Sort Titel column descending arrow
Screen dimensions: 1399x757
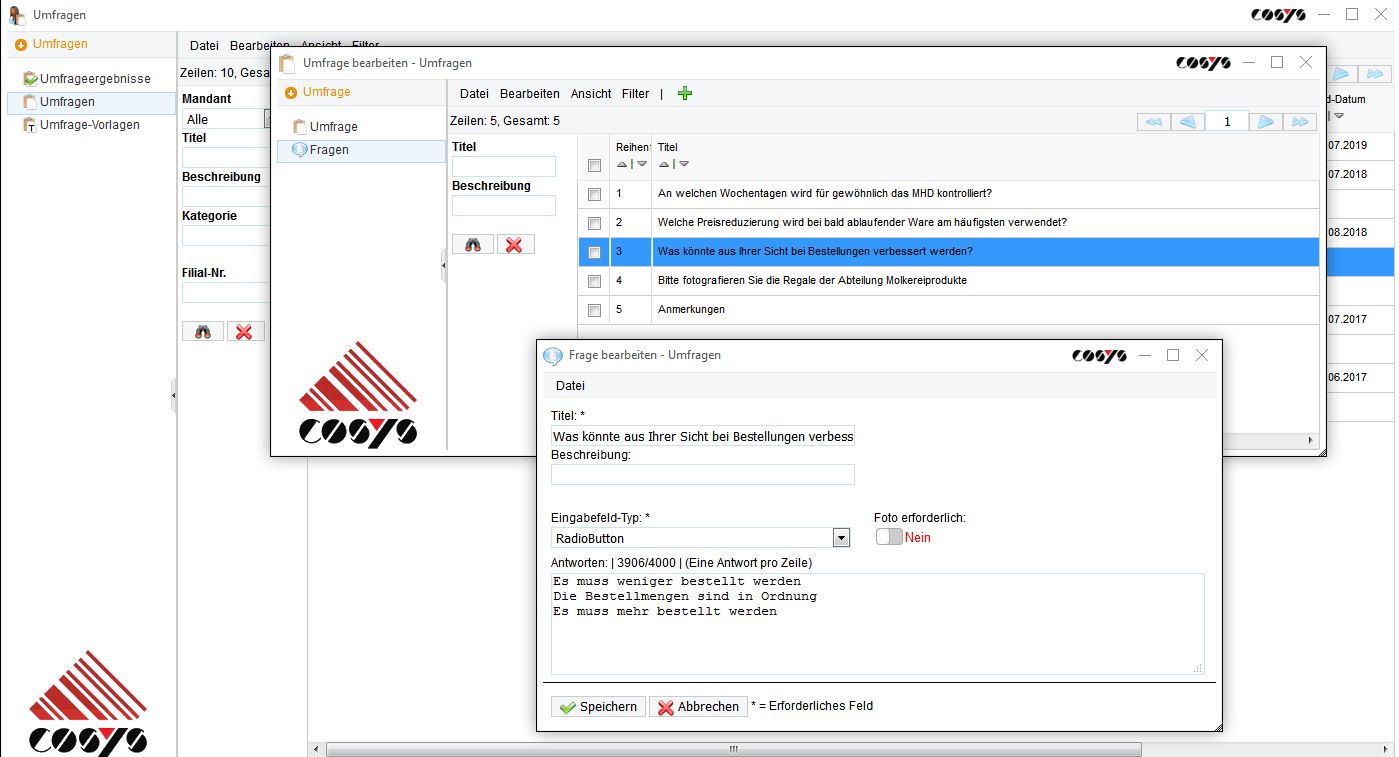pyautogui.click(x=684, y=164)
